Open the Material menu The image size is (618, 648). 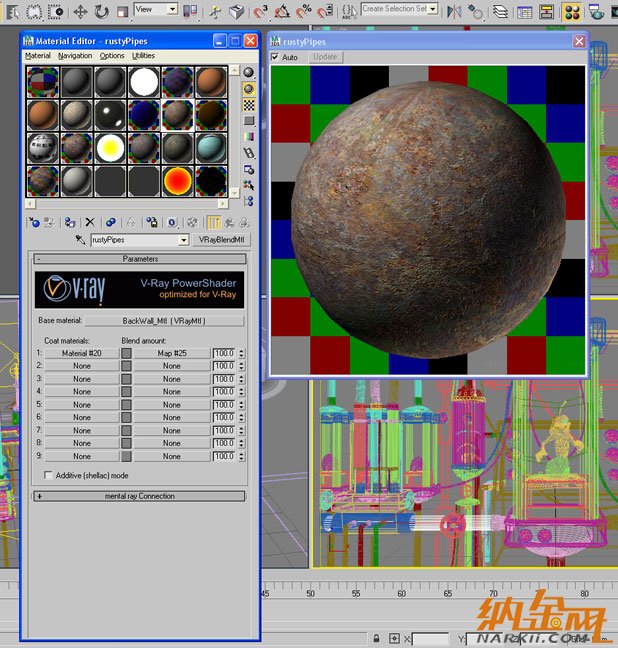point(38,55)
